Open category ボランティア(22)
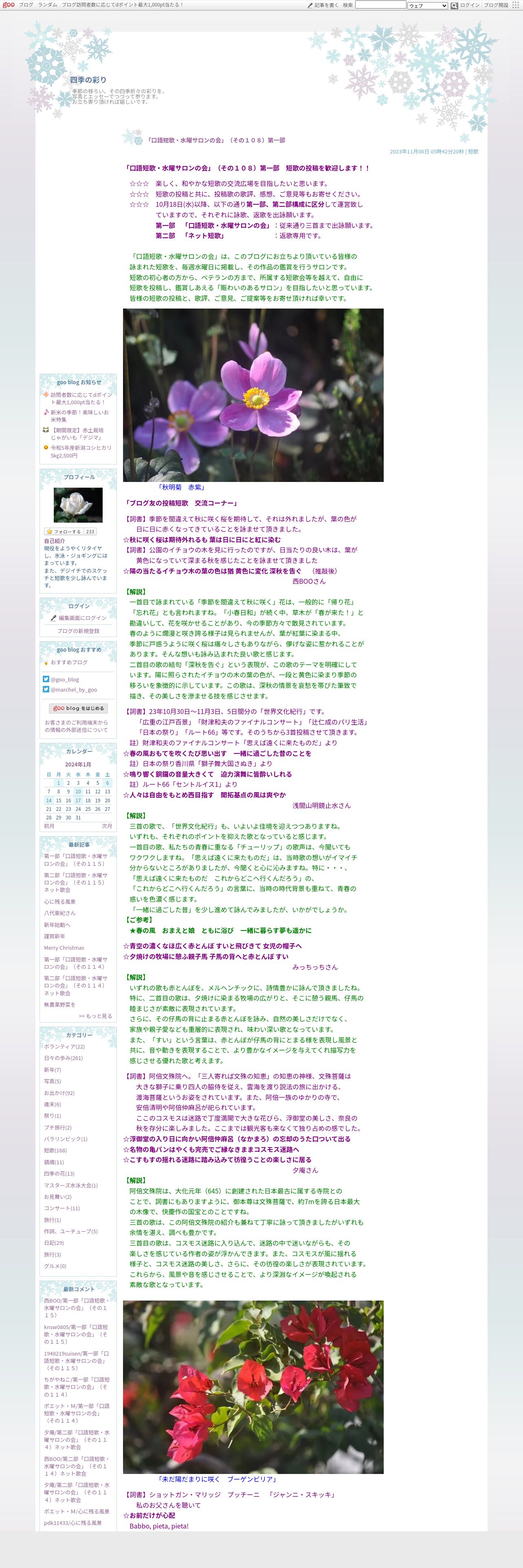The height and width of the screenshot is (1568, 523). click(64, 1047)
